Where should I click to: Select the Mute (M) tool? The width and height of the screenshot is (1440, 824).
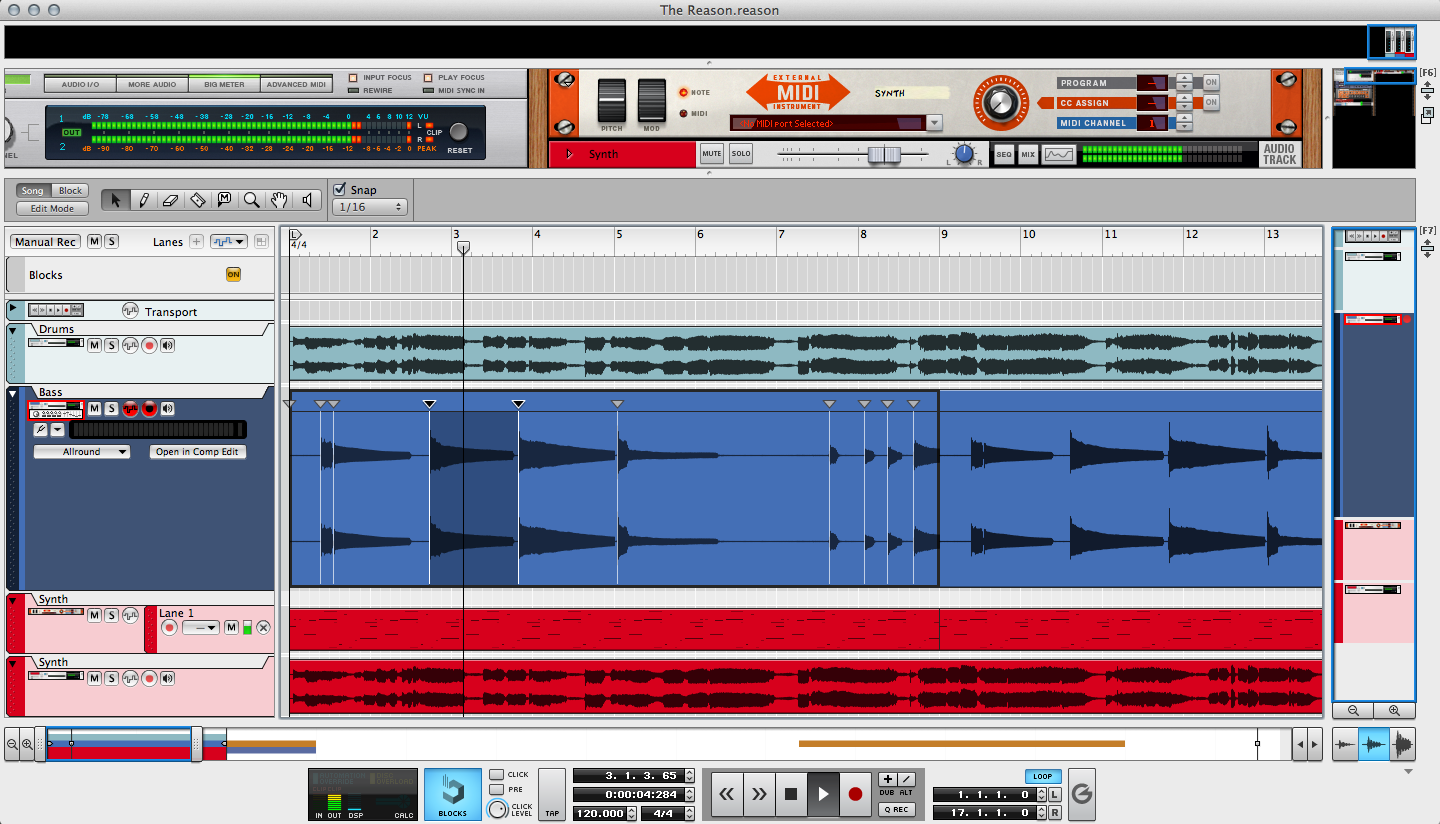pos(225,200)
